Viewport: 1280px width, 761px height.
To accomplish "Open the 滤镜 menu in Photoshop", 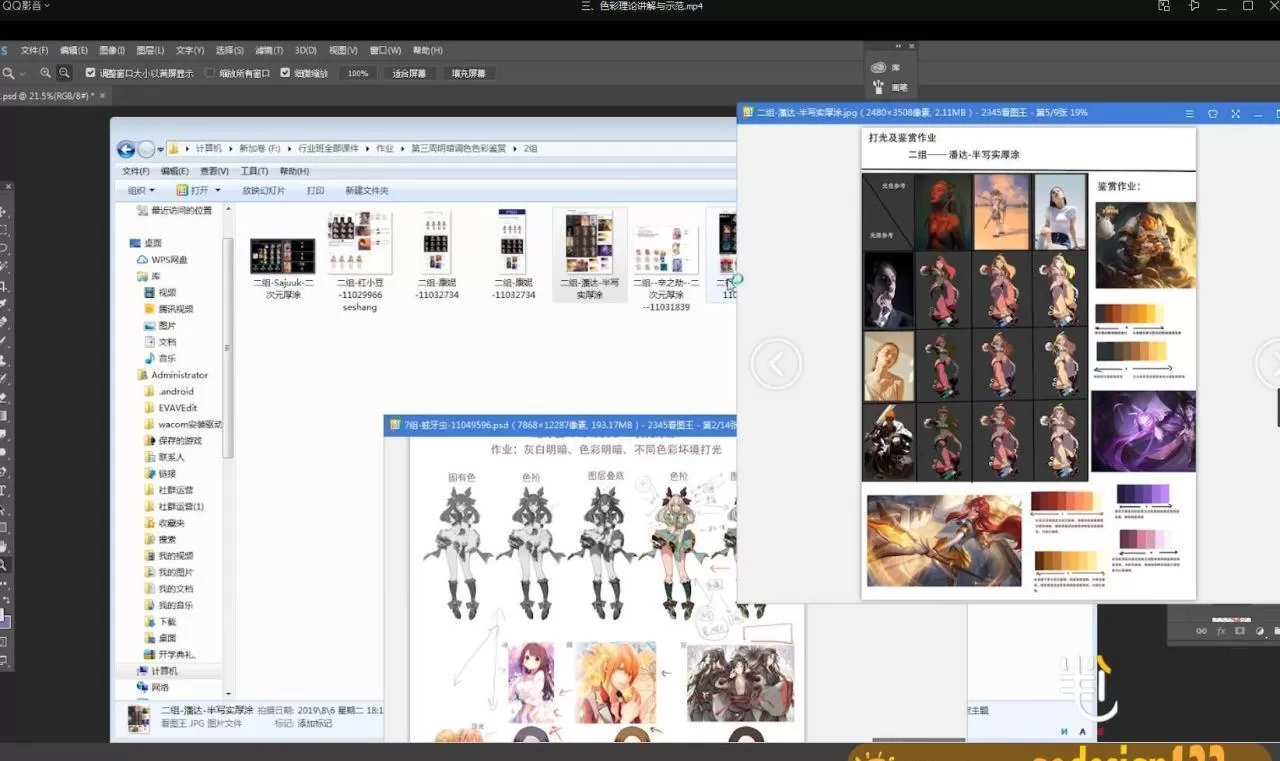I will click(270, 50).
